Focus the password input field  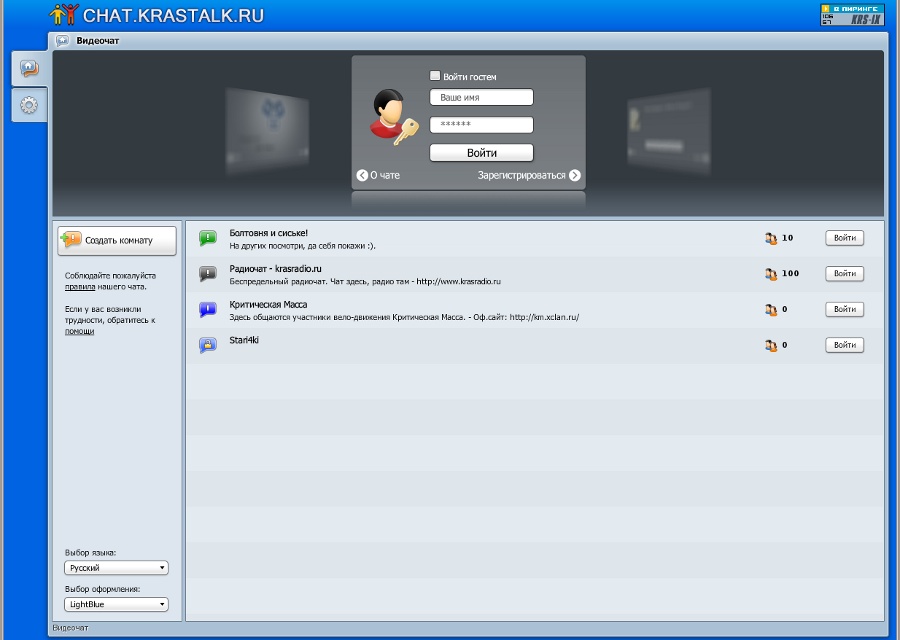[481, 125]
